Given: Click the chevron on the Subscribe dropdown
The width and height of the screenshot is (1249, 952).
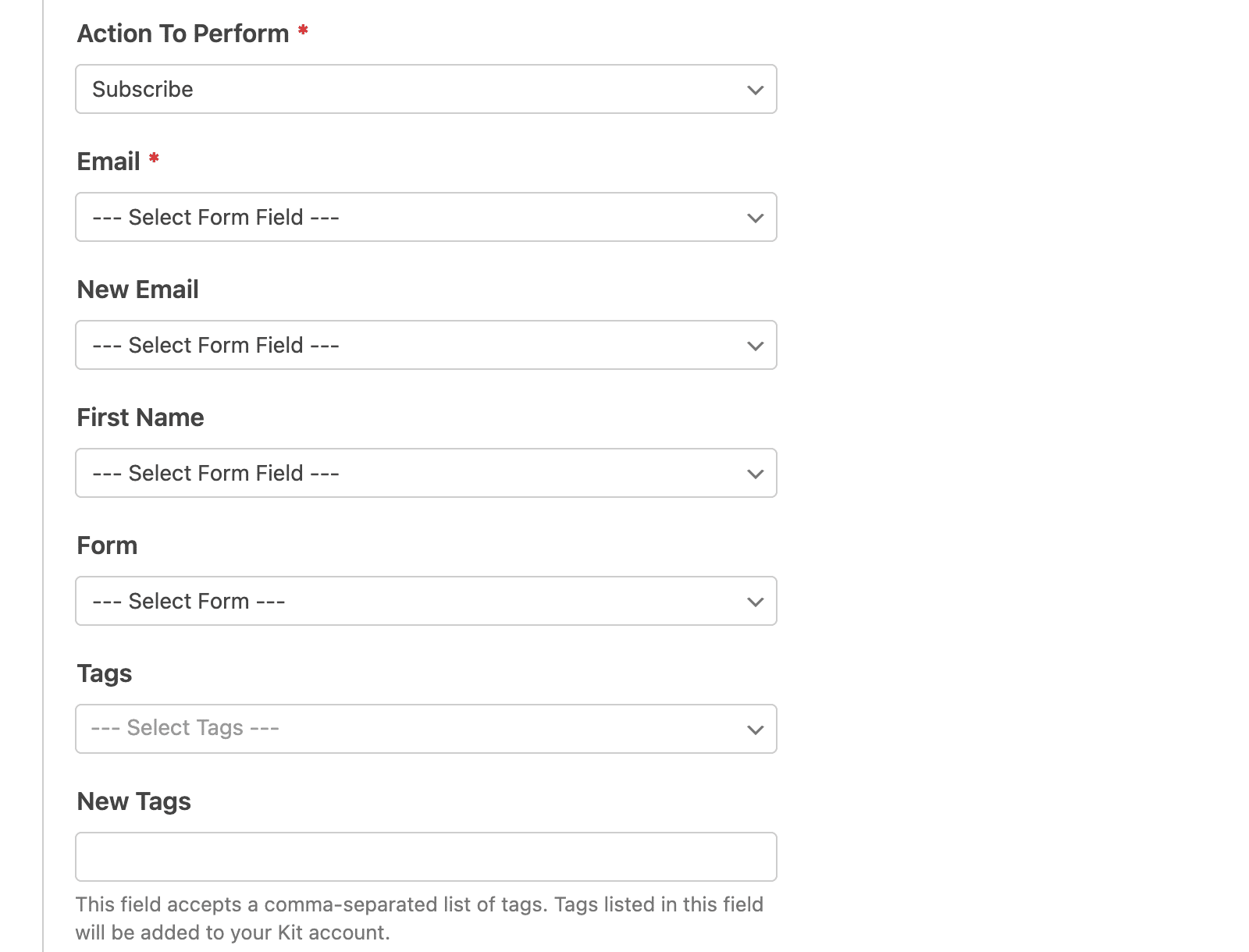Looking at the screenshot, I should click(x=755, y=90).
